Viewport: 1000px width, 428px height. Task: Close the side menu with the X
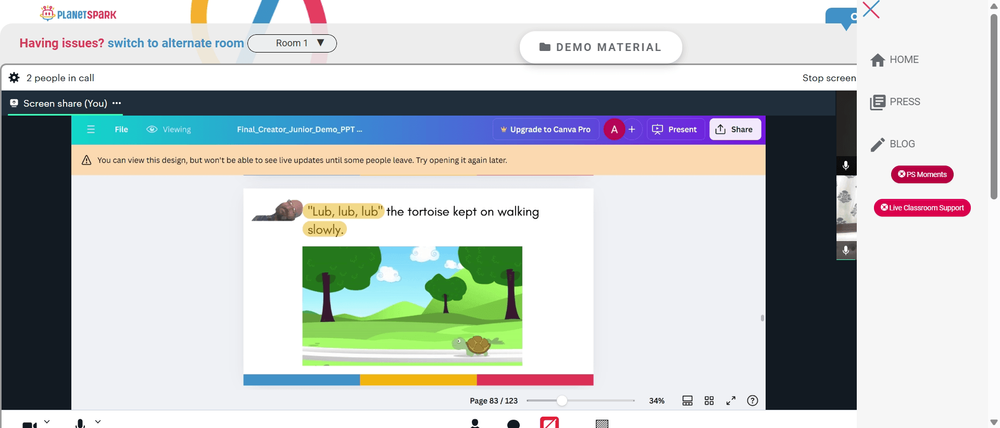click(871, 9)
